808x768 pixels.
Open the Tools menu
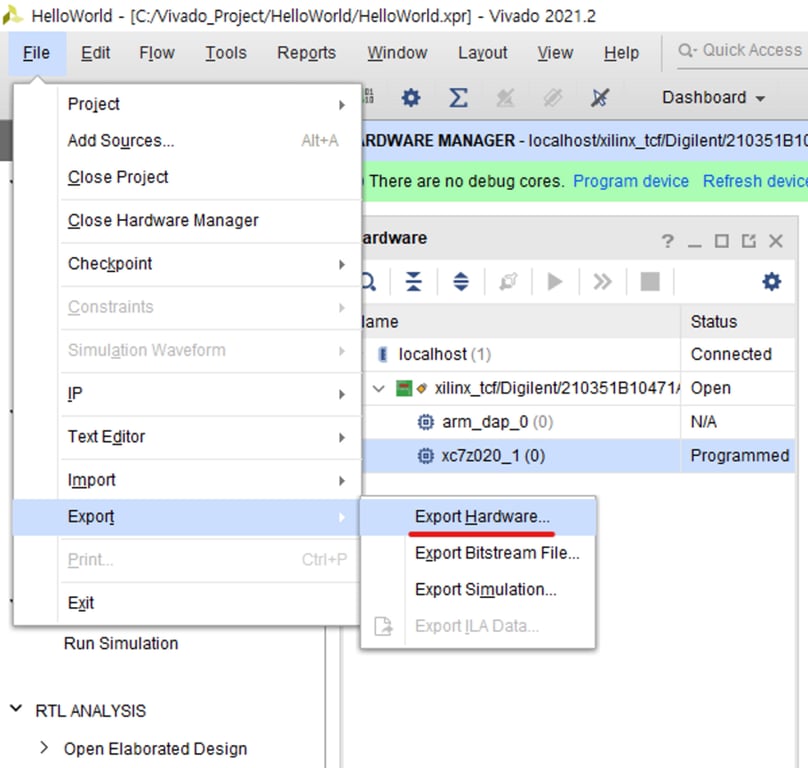(x=226, y=53)
